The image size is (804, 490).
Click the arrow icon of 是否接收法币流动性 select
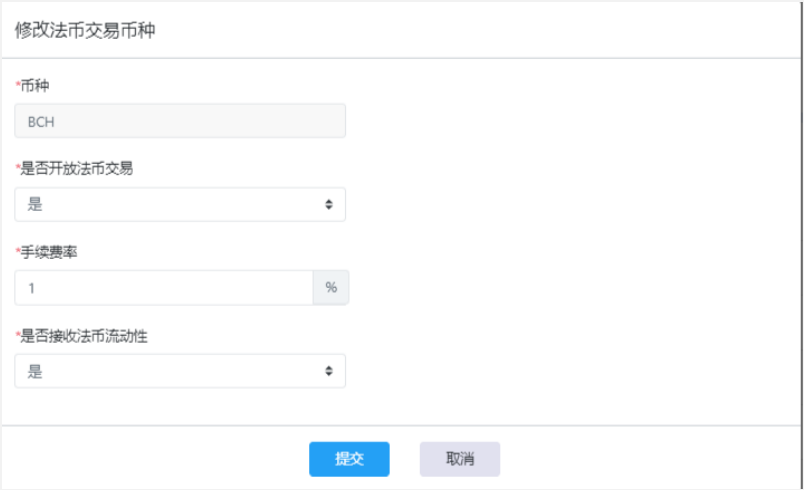pyautogui.click(x=329, y=371)
